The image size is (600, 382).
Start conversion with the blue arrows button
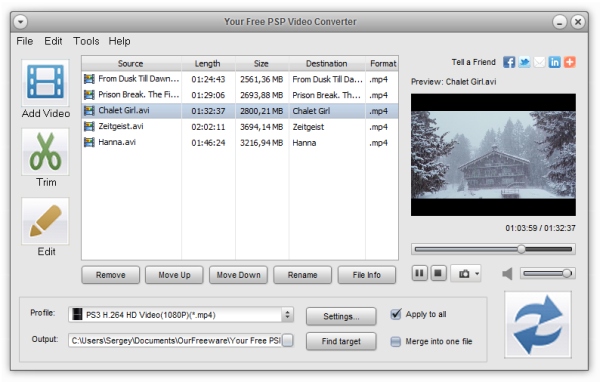pos(538,324)
